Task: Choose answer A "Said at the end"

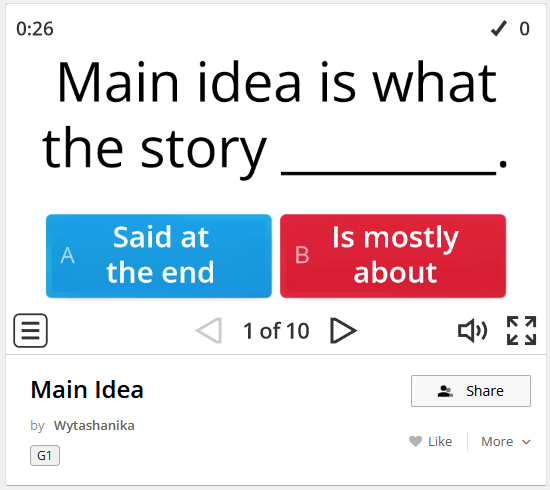Action: [x=159, y=256]
